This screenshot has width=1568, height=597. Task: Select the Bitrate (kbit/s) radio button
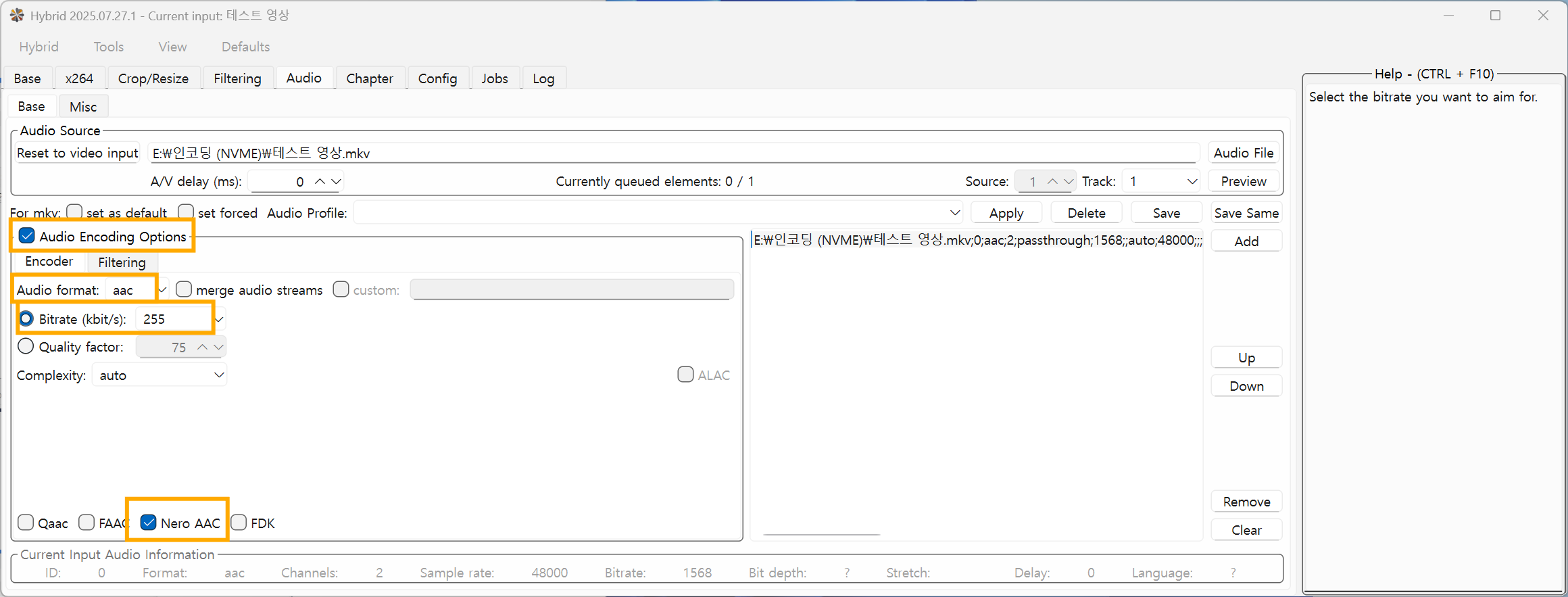point(26,318)
